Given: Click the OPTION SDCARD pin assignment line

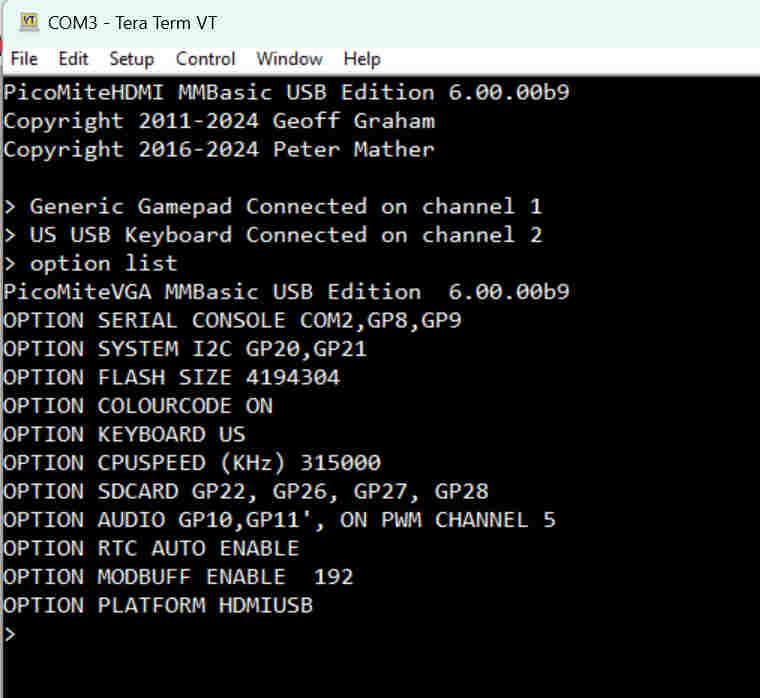Looking at the screenshot, I should coord(246,491).
